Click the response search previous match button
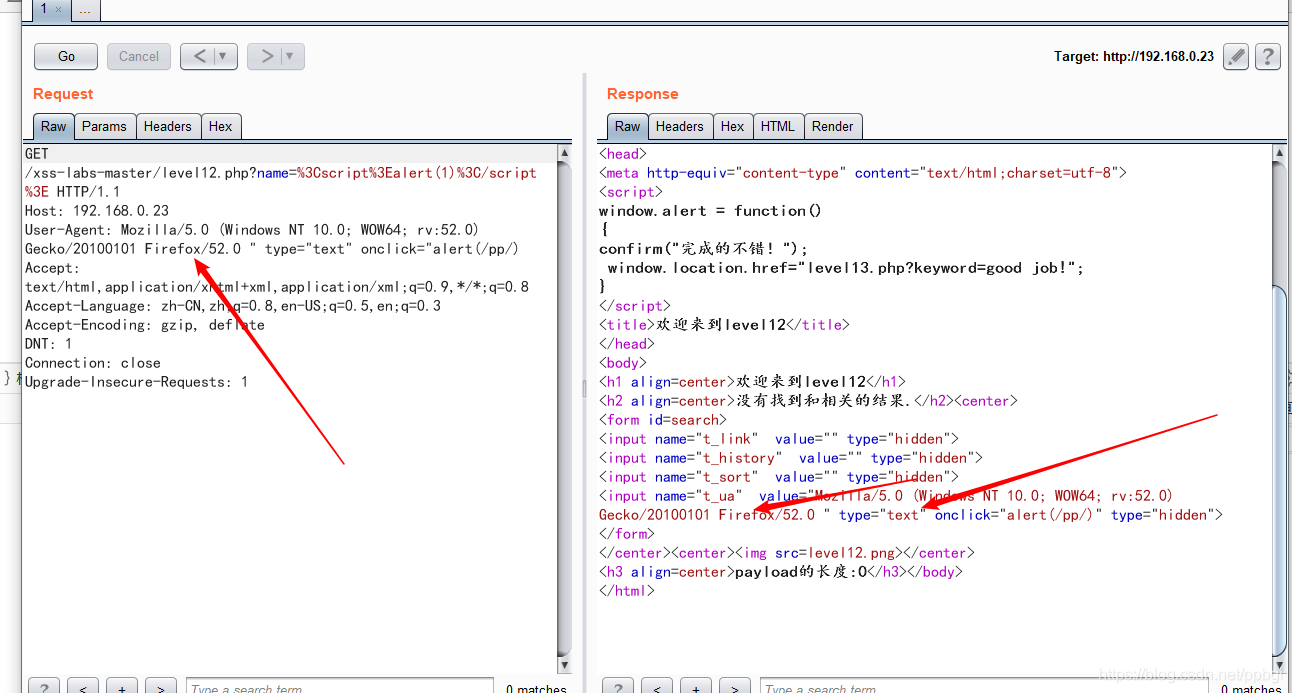1292x693 pixels. coord(656,687)
